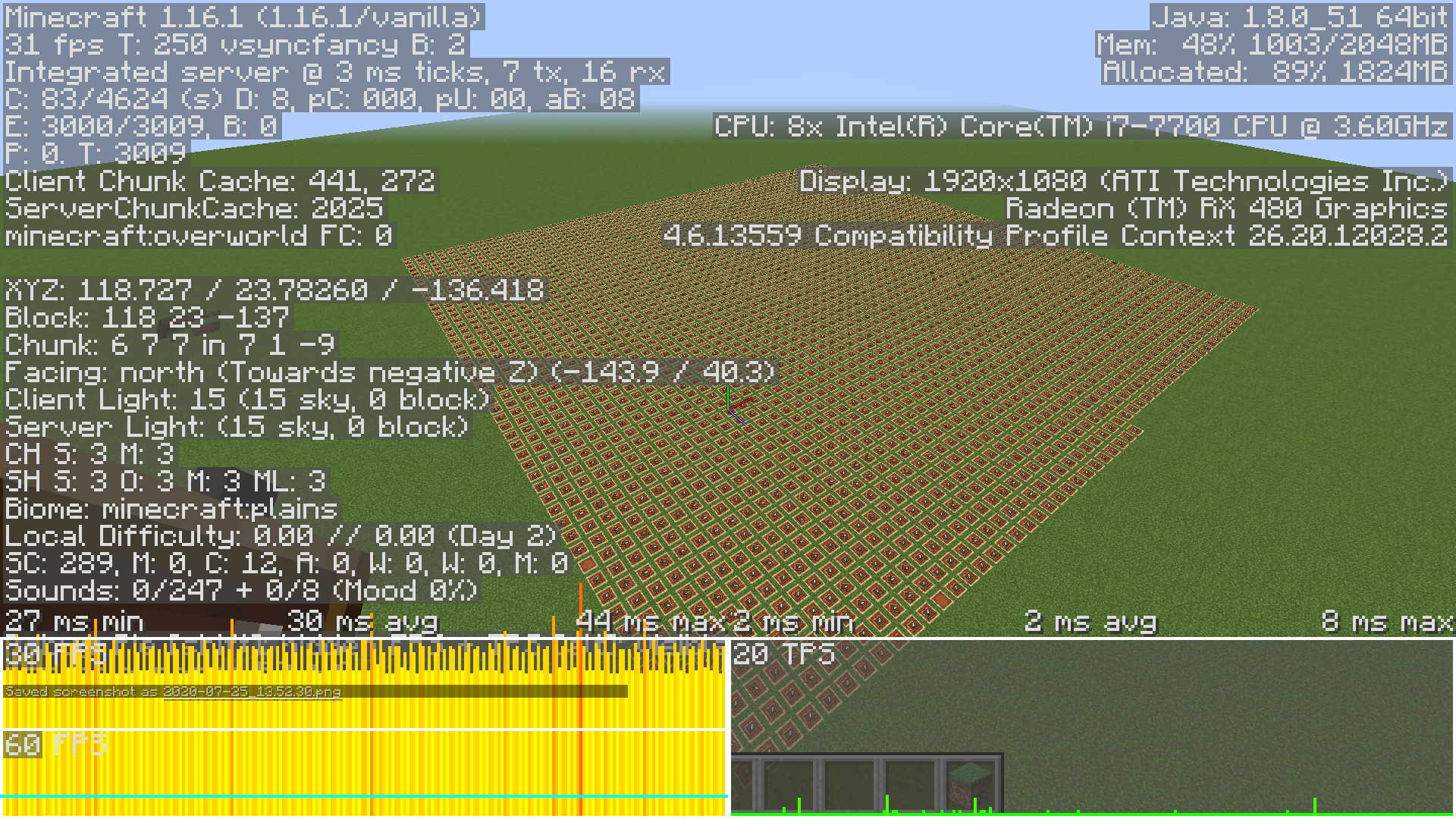Select the grass block hotbar slot
Image resolution: width=1456 pixels, height=819 pixels.
972,784
